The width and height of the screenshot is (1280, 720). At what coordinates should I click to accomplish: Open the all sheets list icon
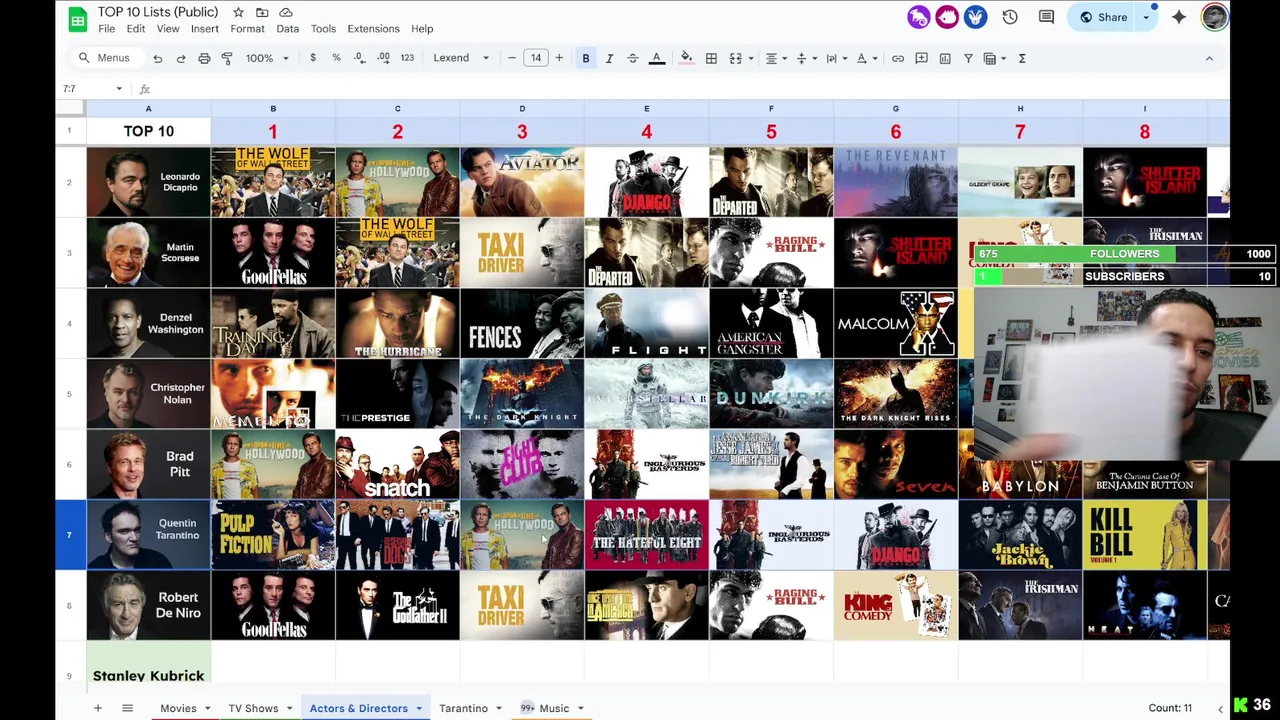click(127, 708)
